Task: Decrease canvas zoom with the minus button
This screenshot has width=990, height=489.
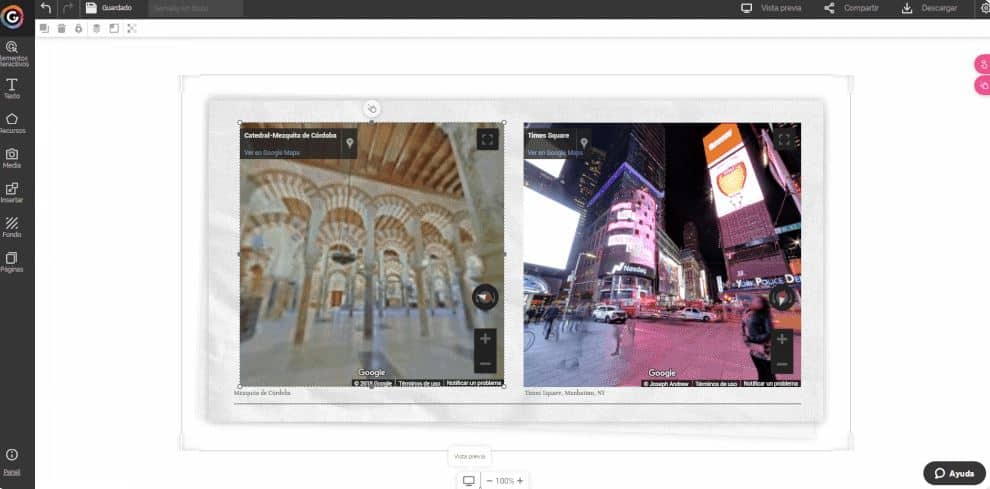Action: [489, 481]
